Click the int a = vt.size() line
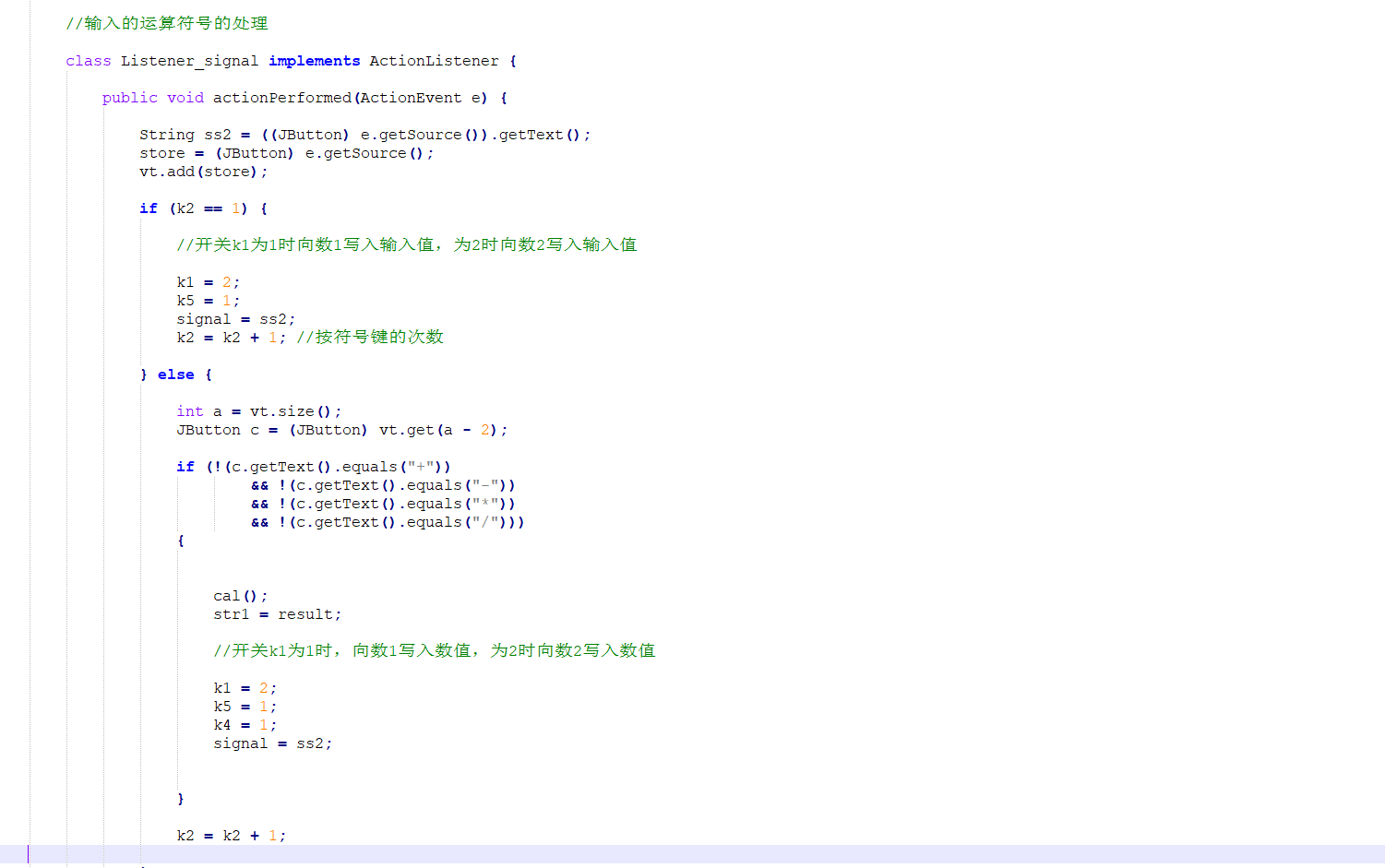This screenshot has height=868, width=1385. point(258,411)
